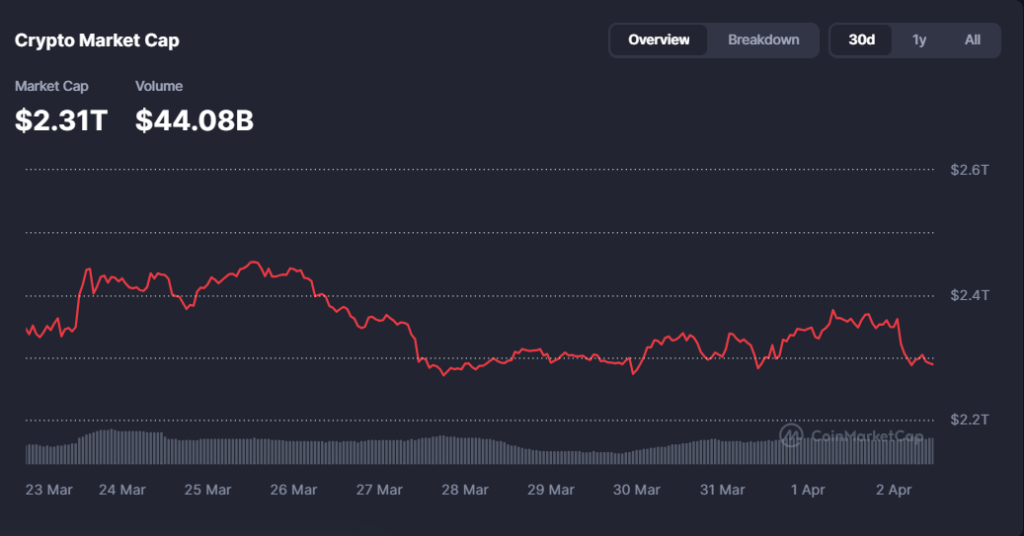Switch chart range to 1y
1024x536 pixels.
coord(919,40)
